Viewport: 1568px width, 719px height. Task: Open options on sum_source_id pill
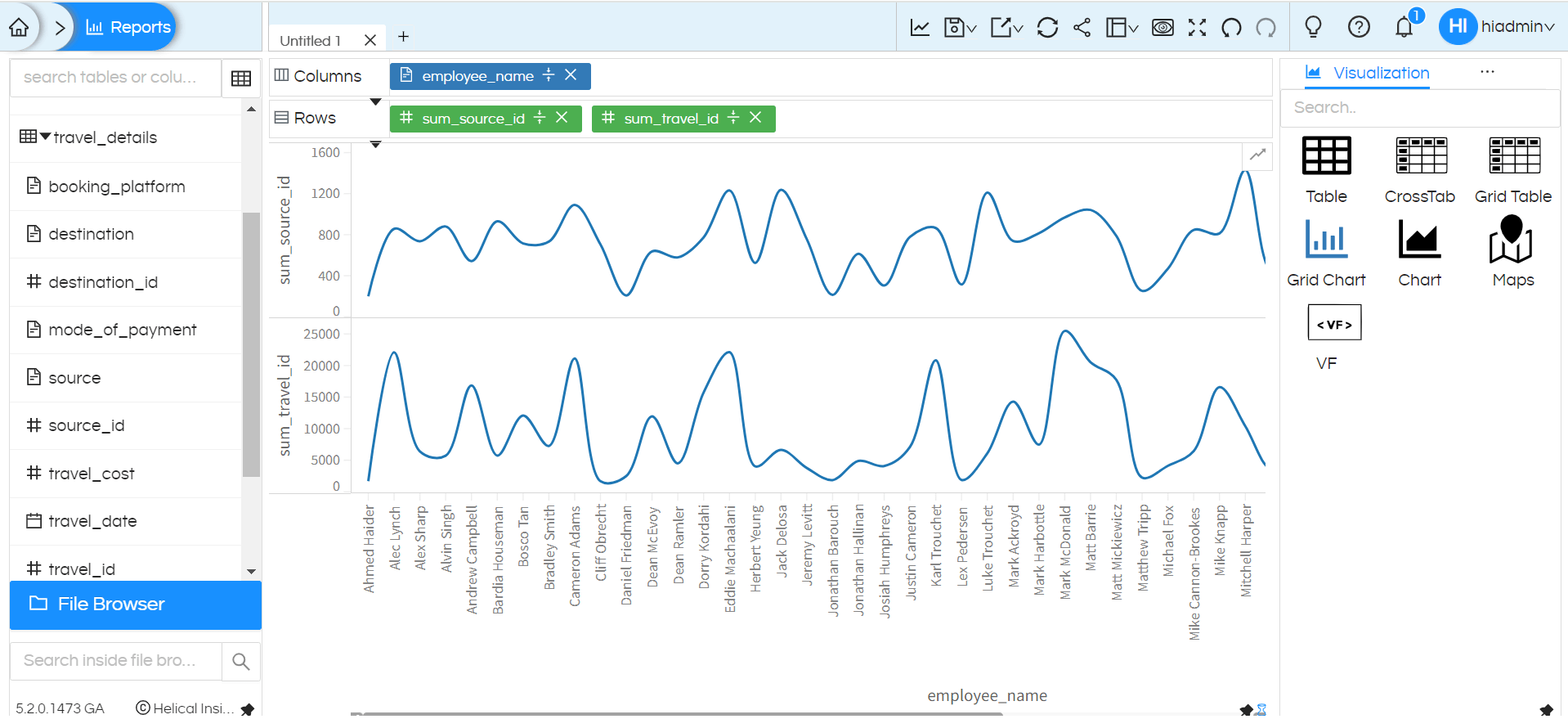(x=540, y=118)
